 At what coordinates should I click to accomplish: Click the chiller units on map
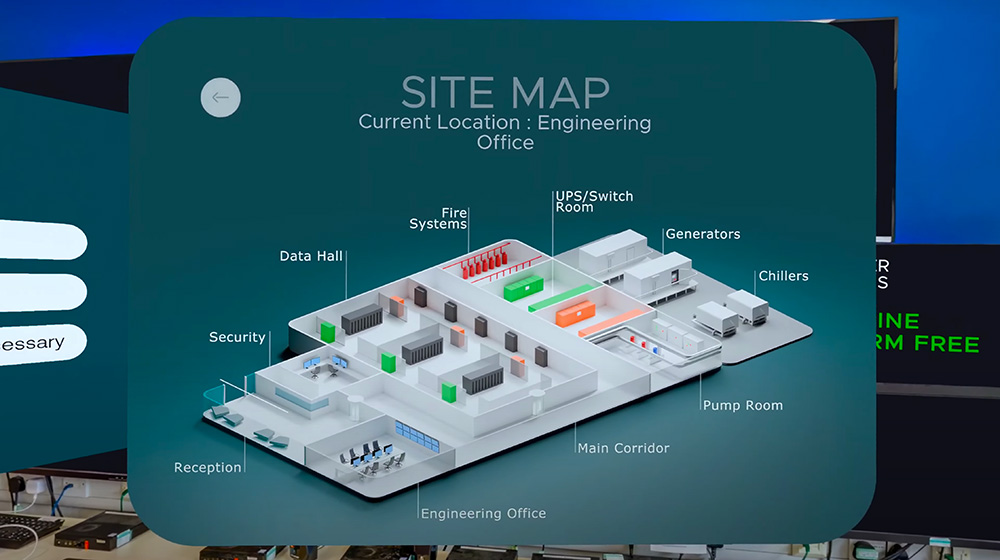pyautogui.click(x=732, y=312)
